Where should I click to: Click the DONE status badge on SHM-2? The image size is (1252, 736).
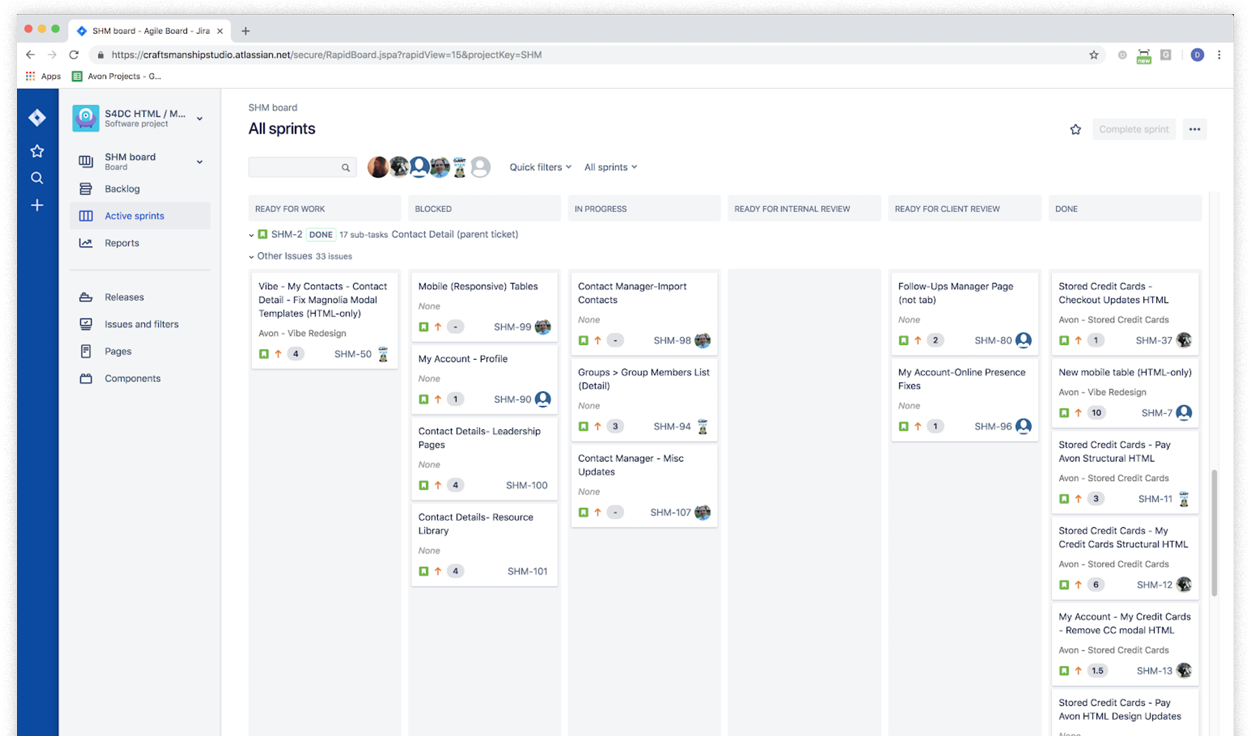coord(321,235)
